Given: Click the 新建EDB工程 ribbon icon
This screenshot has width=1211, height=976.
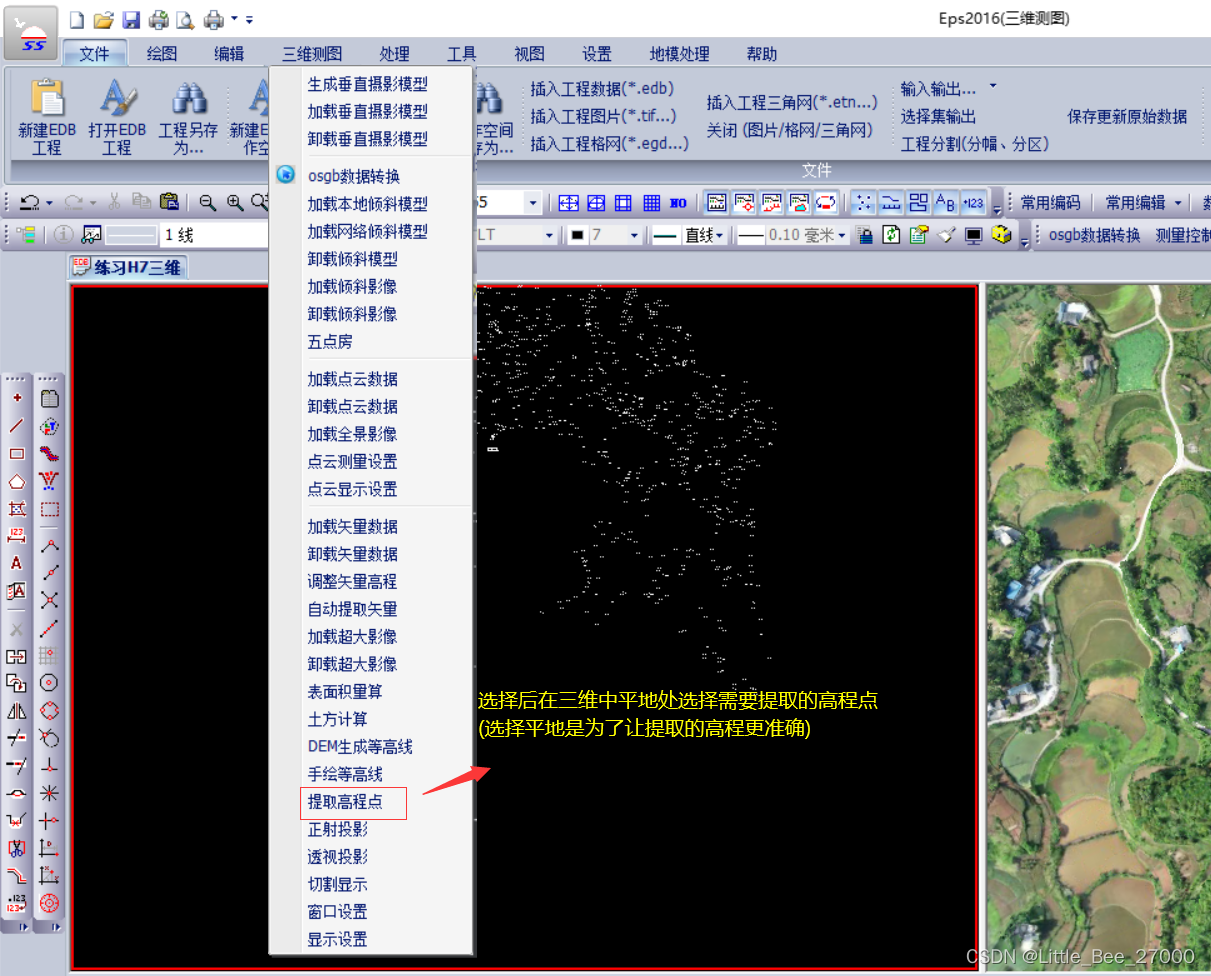Looking at the screenshot, I should tap(47, 118).
